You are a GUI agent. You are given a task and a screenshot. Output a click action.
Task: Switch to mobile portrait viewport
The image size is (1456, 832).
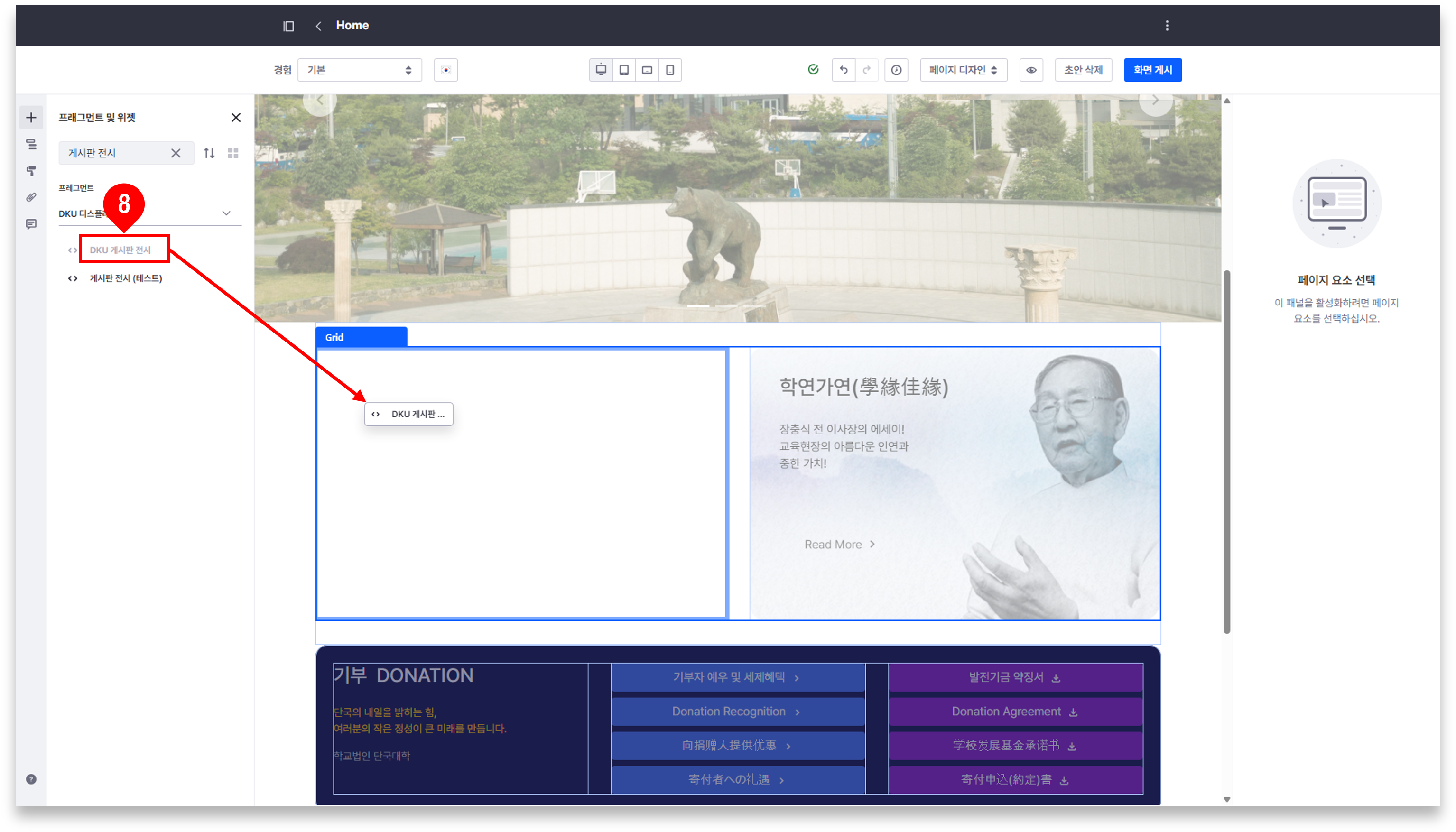[x=670, y=70]
